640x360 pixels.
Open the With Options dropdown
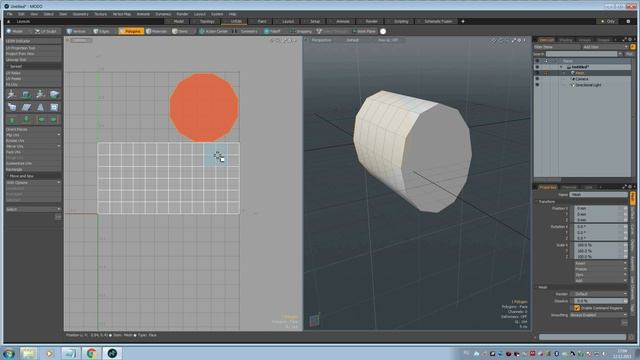[33, 182]
